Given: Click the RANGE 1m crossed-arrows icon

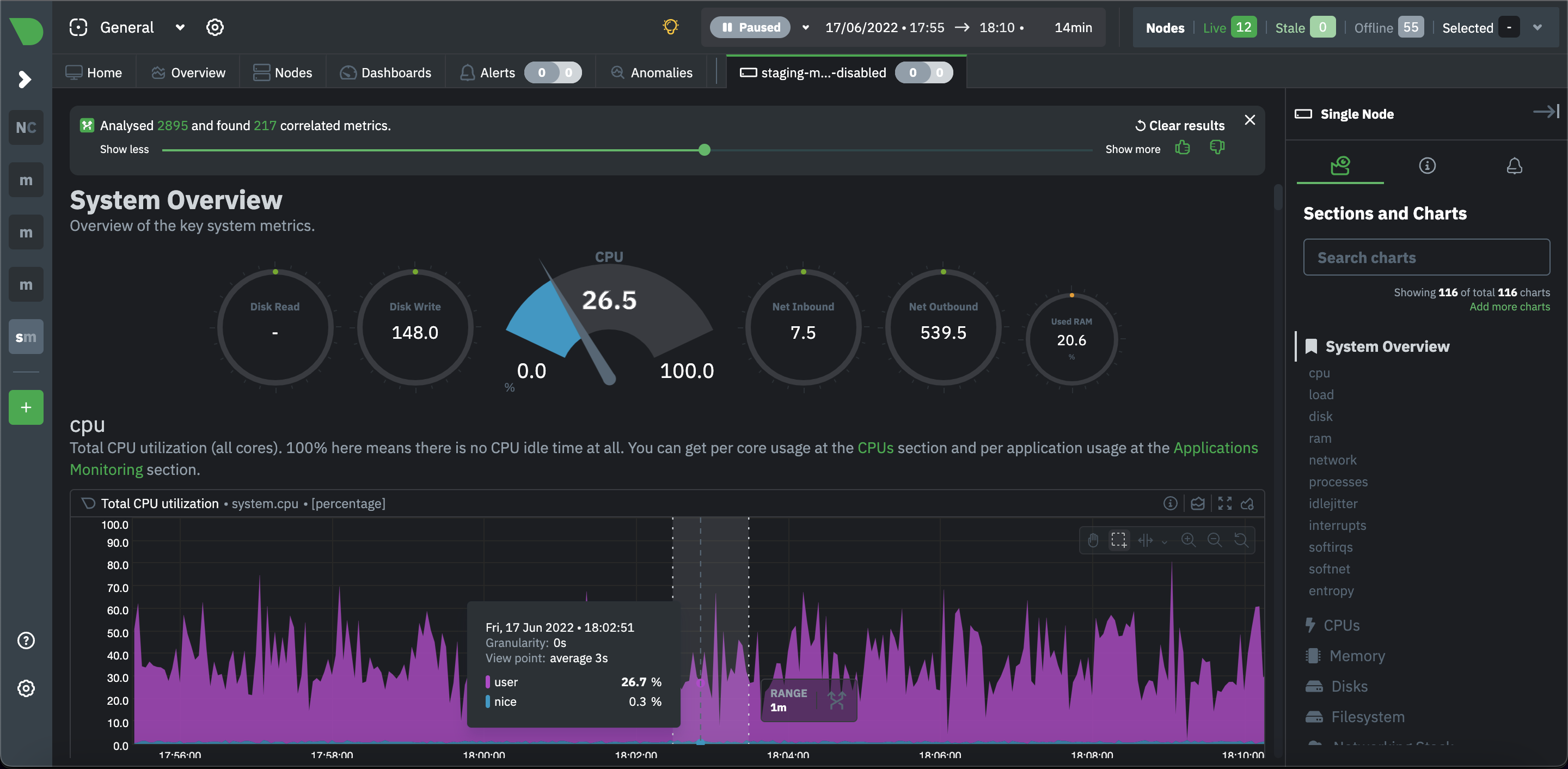Looking at the screenshot, I should click(x=837, y=700).
